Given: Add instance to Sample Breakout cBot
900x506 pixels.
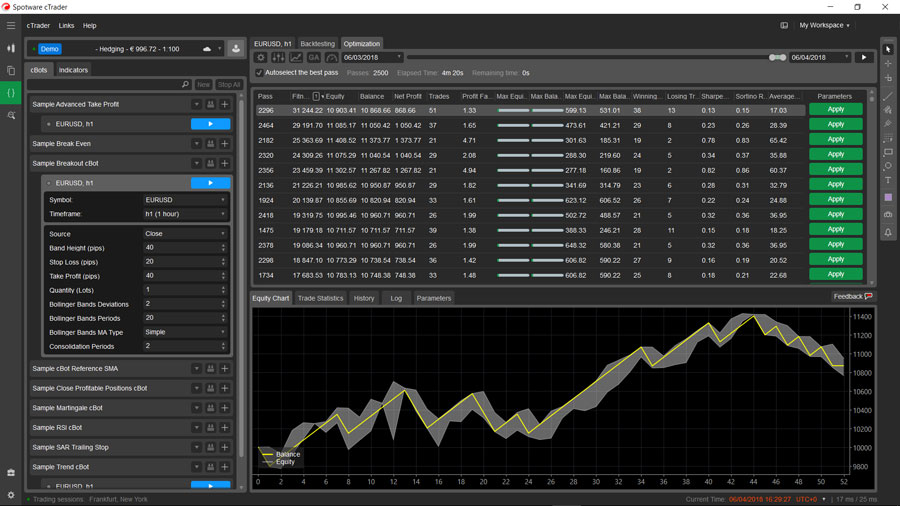Looking at the screenshot, I should pos(225,164).
